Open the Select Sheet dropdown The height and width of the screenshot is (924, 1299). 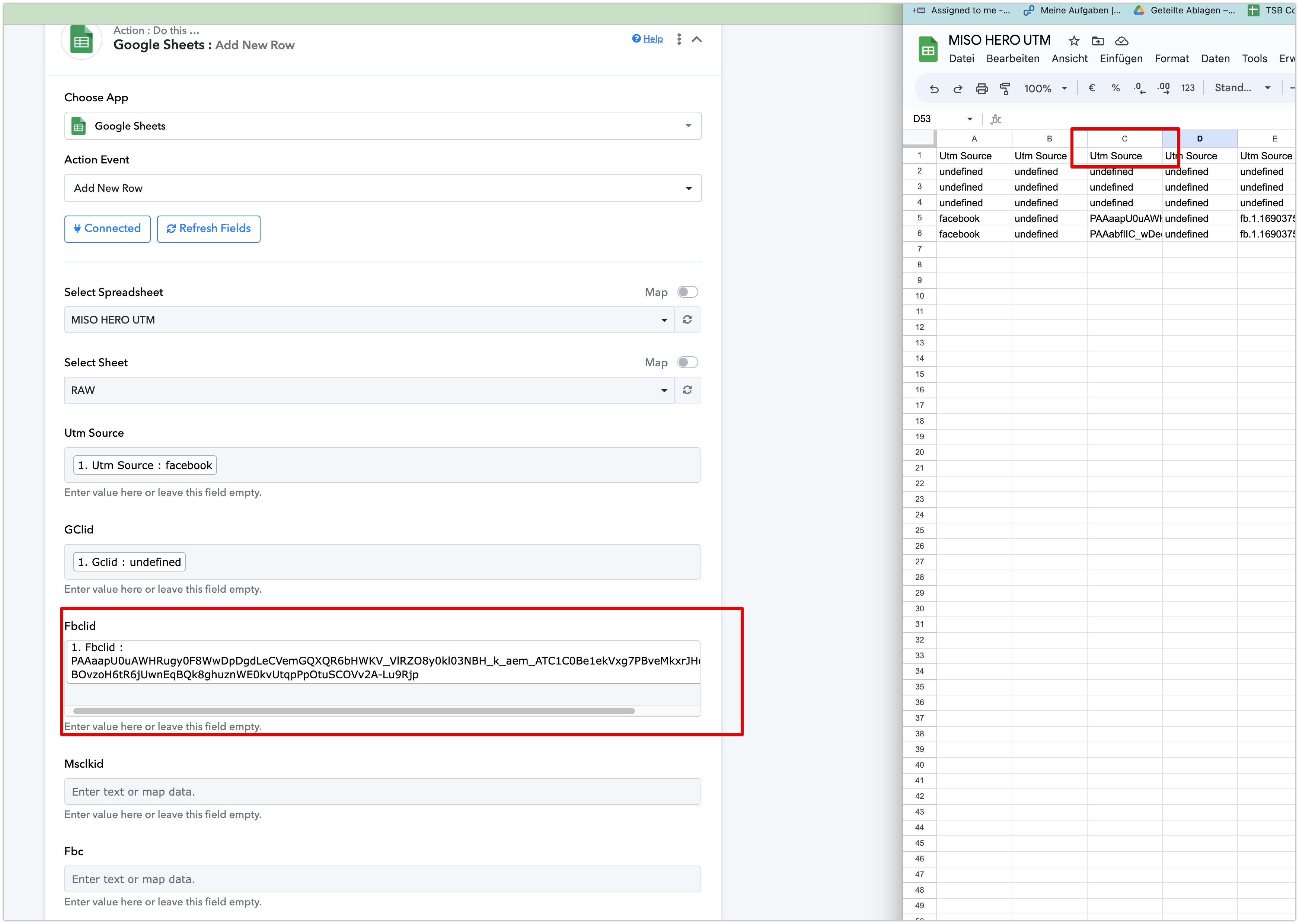(369, 390)
